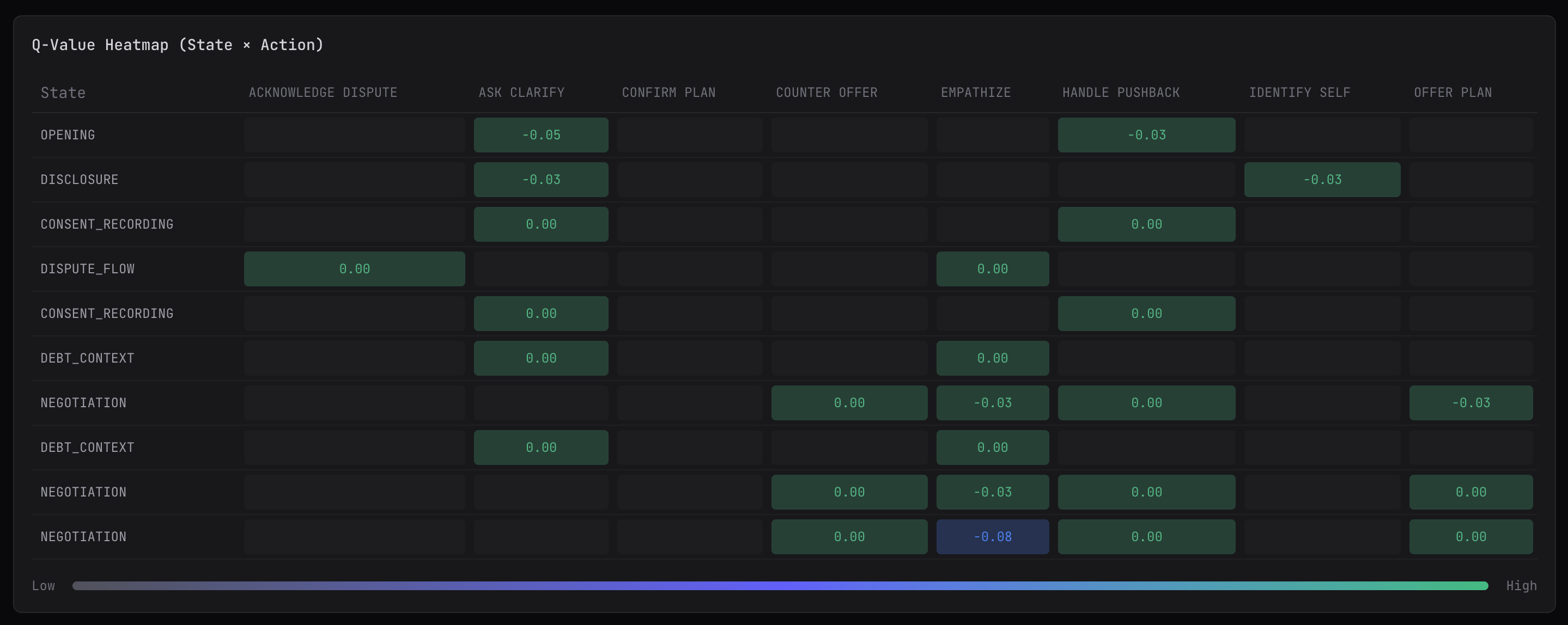Click the -0.05 cell in OPENING row

(x=540, y=135)
